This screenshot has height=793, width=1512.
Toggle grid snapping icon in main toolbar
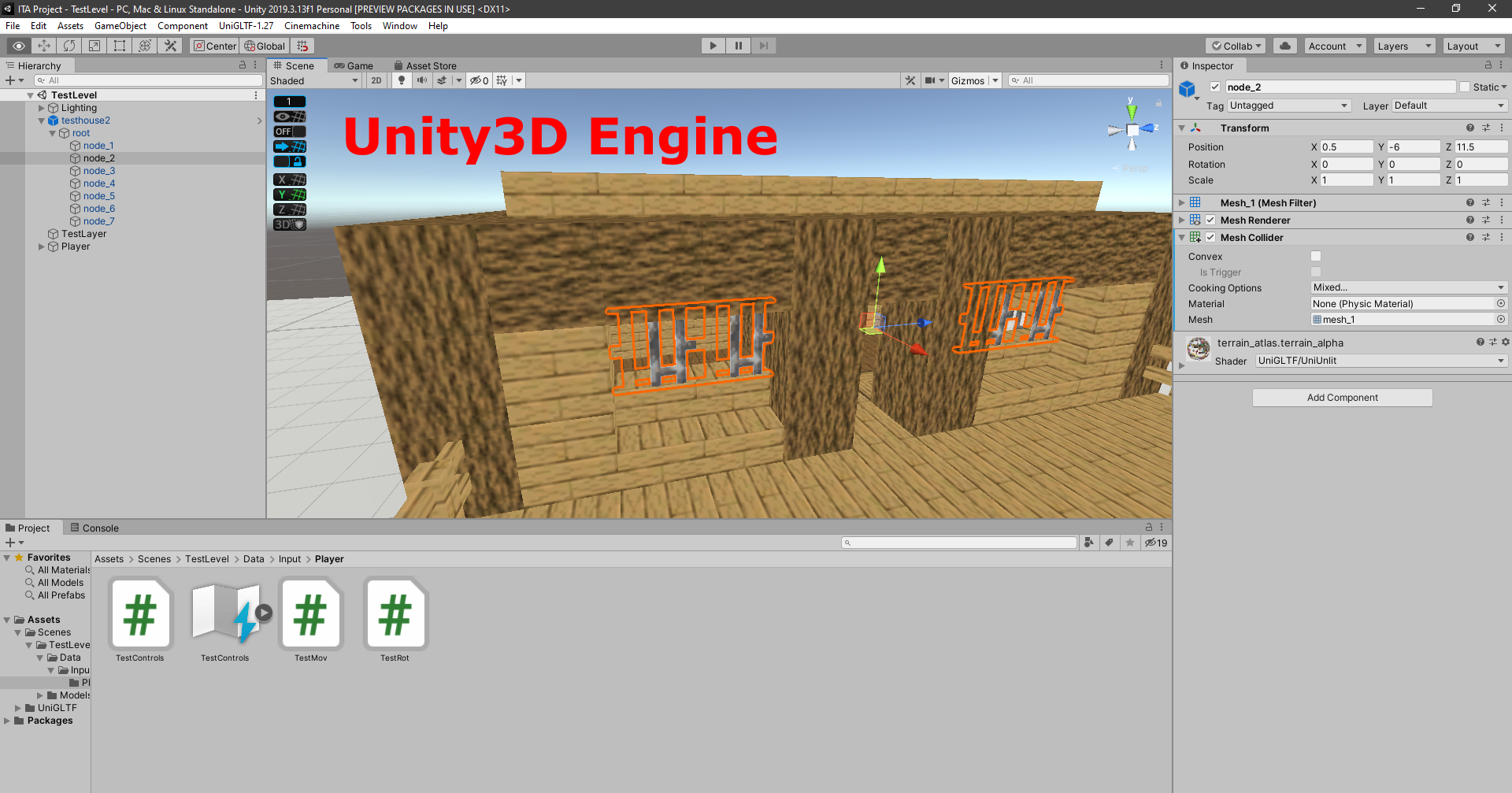[x=302, y=46]
